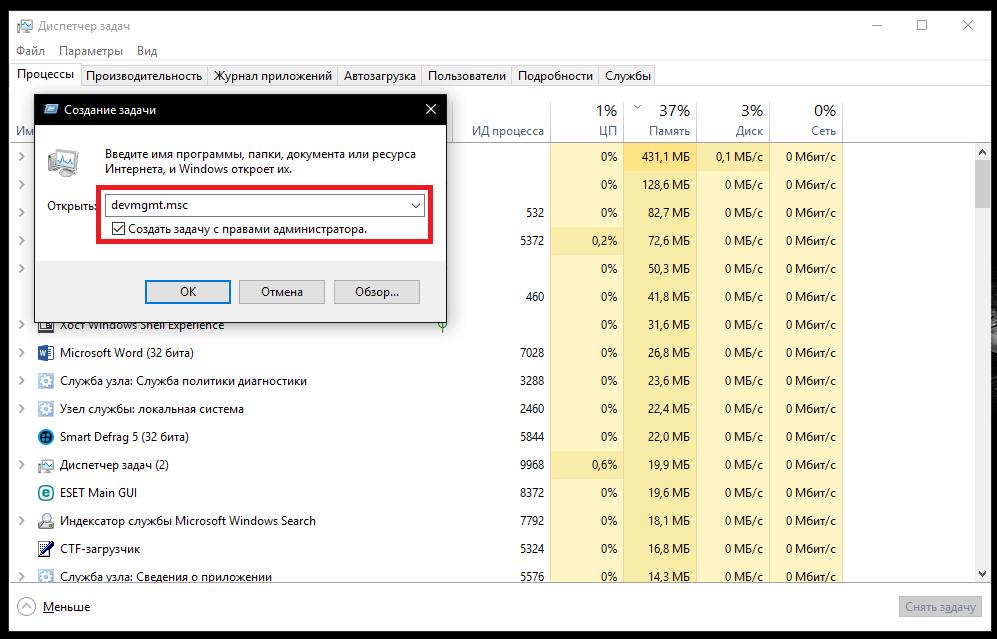The image size is (997, 639).
Task: Open the Файл menu
Action: point(31,51)
